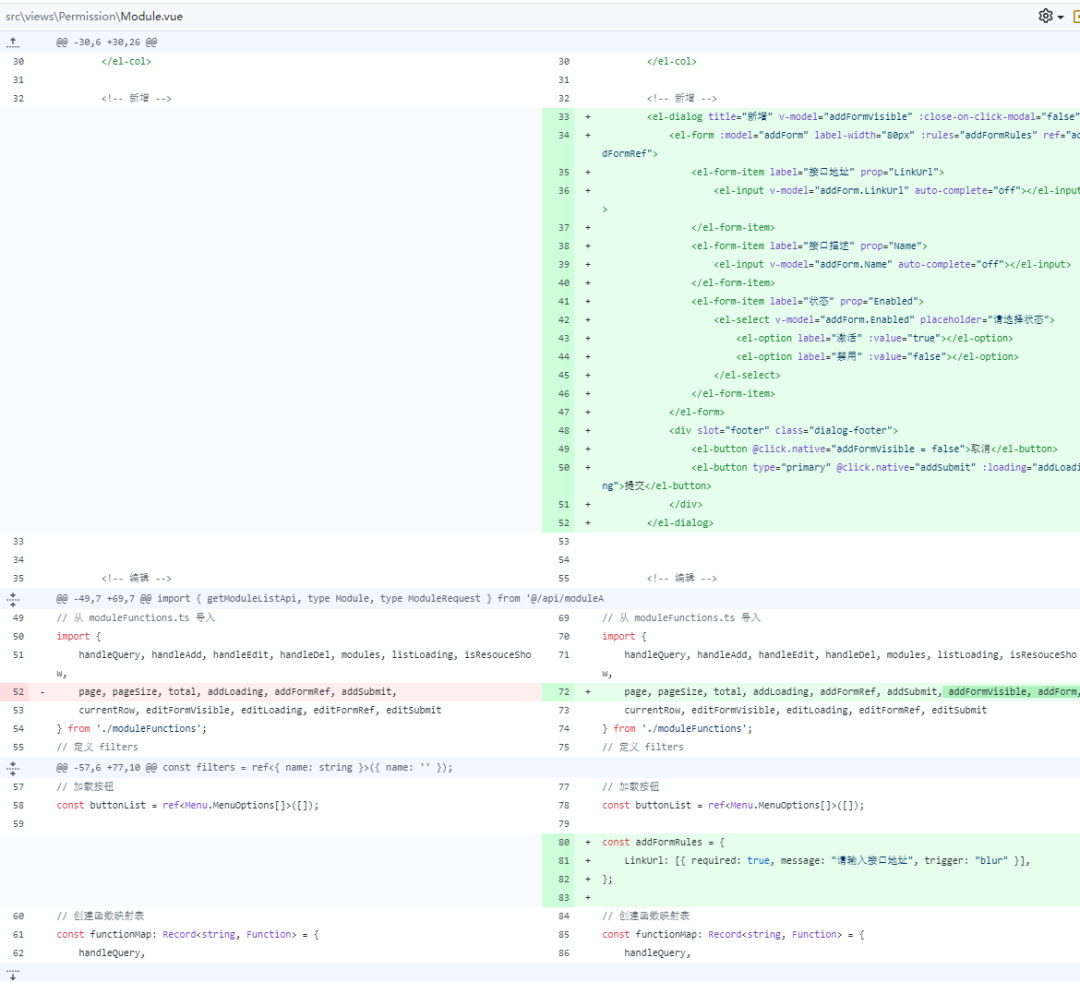1080x982 pixels.
Task: Click added line 43 el-option :value="true"
Action: click(x=875, y=338)
